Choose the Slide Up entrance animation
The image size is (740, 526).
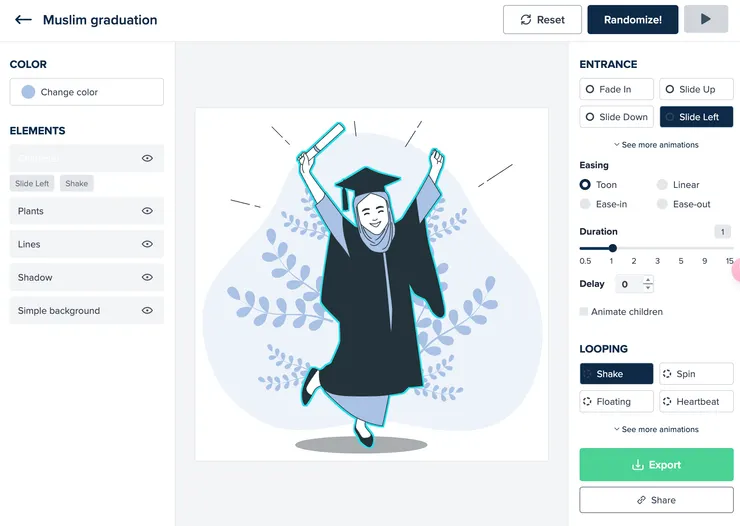pyautogui.click(x=696, y=90)
